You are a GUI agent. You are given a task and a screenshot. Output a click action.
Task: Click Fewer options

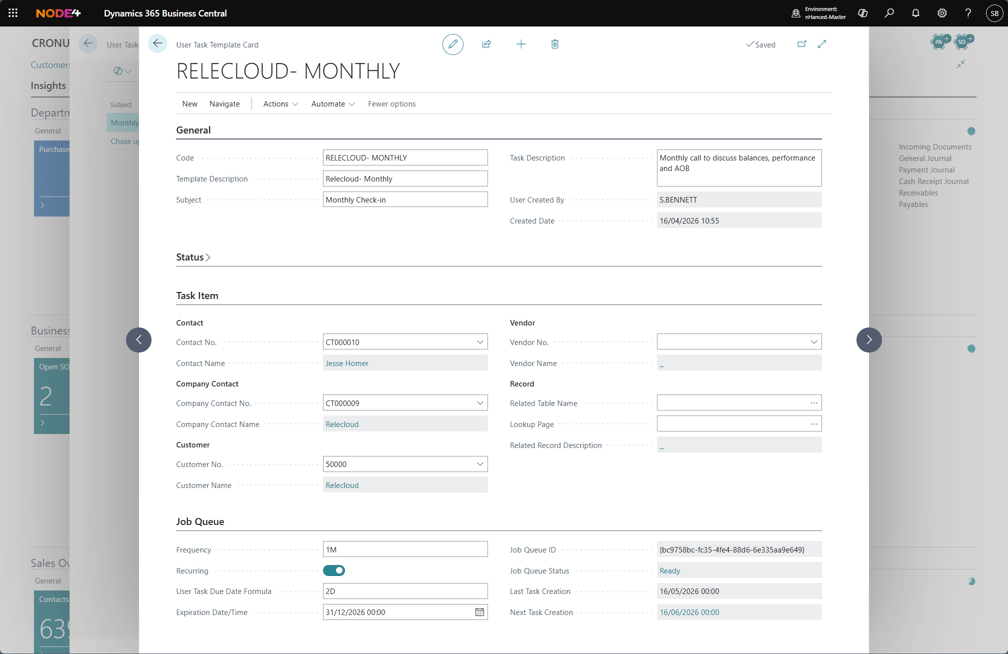point(392,104)
